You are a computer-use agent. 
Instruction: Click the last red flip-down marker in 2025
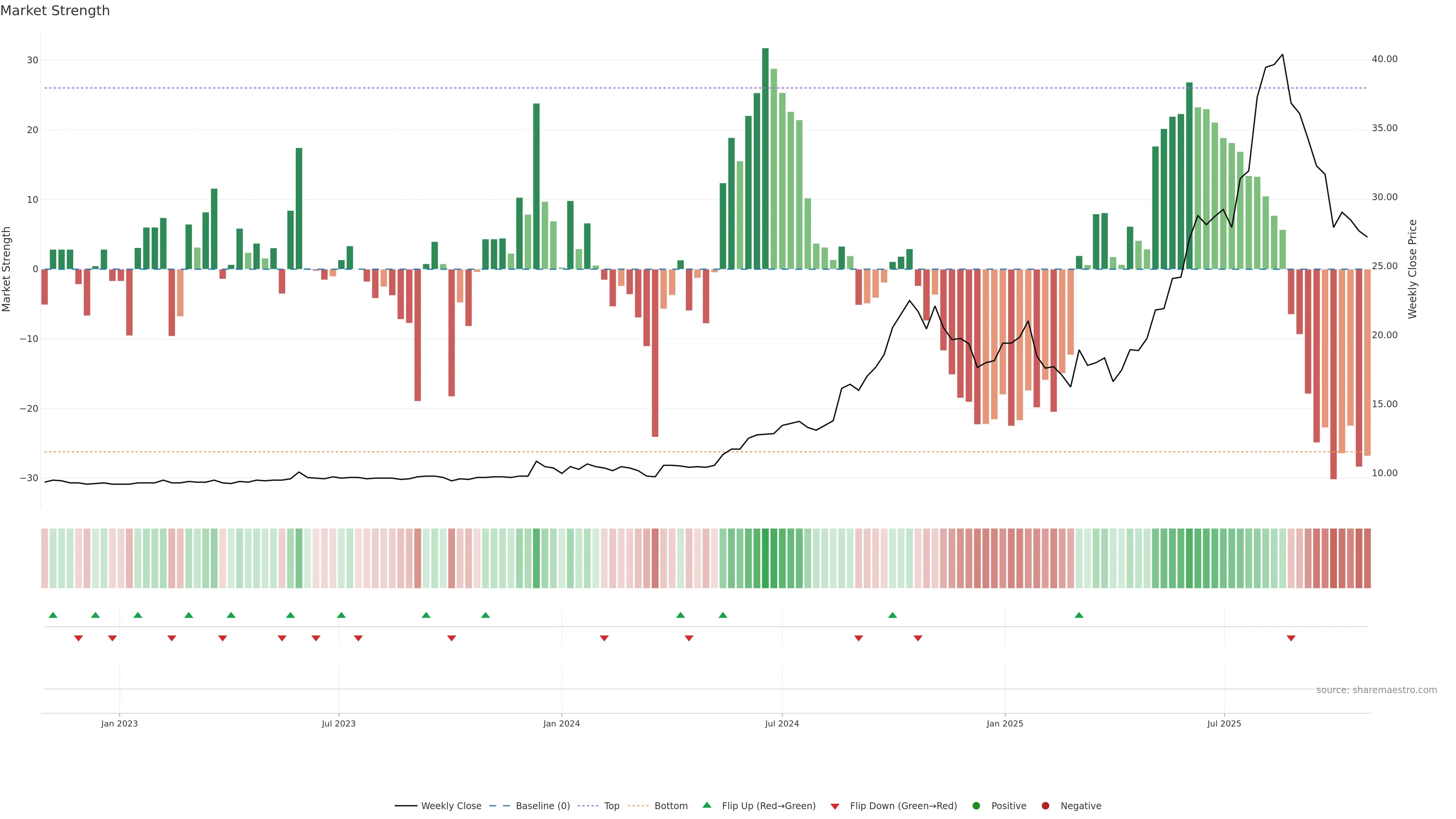point(1291,638)
